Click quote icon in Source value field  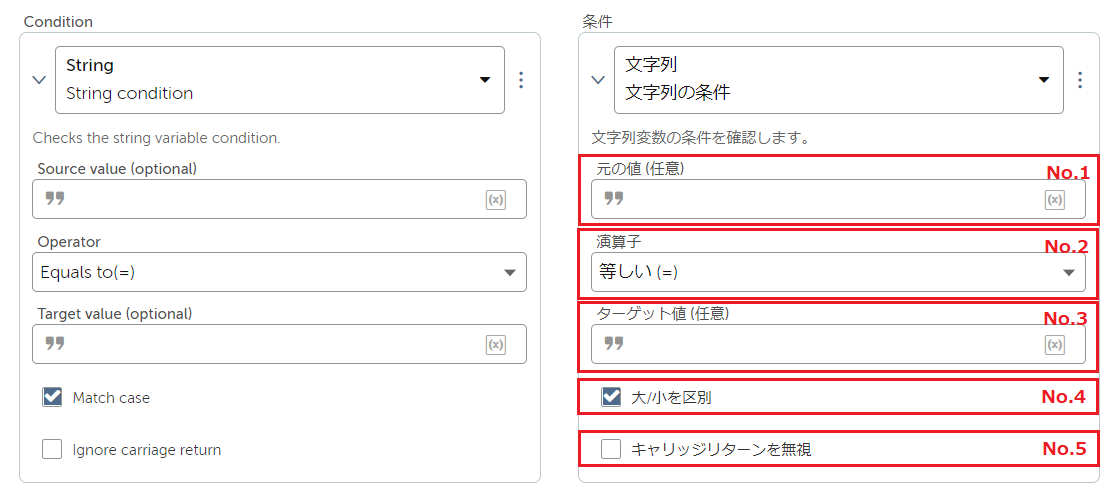(55, 199)
